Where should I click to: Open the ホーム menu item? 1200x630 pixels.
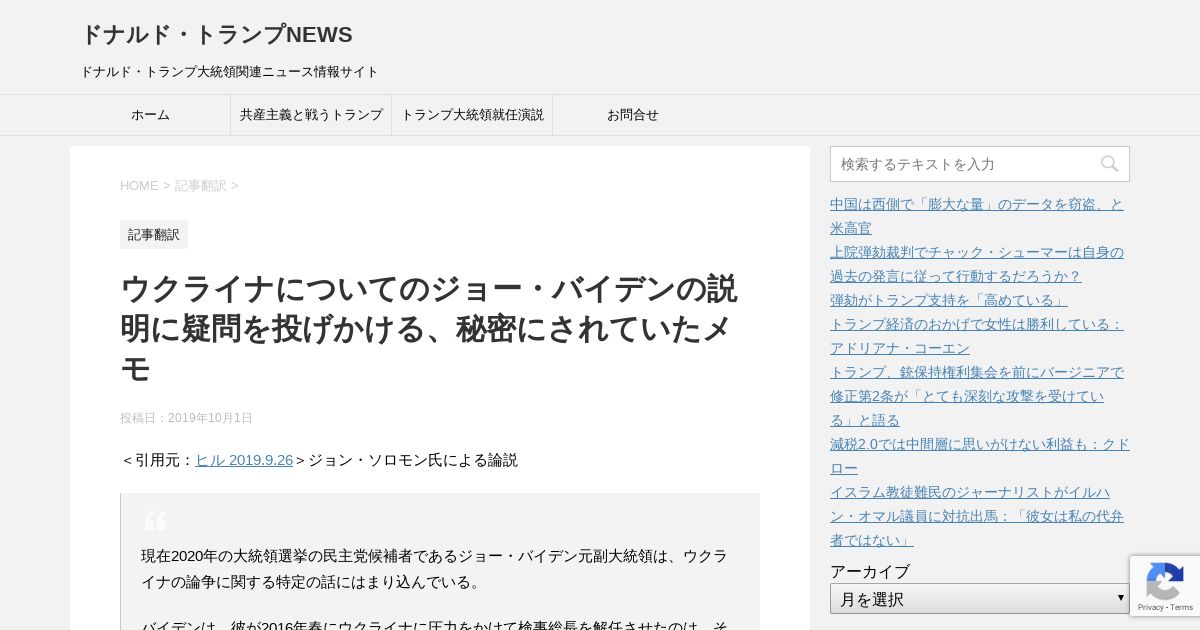pos(150,115)
